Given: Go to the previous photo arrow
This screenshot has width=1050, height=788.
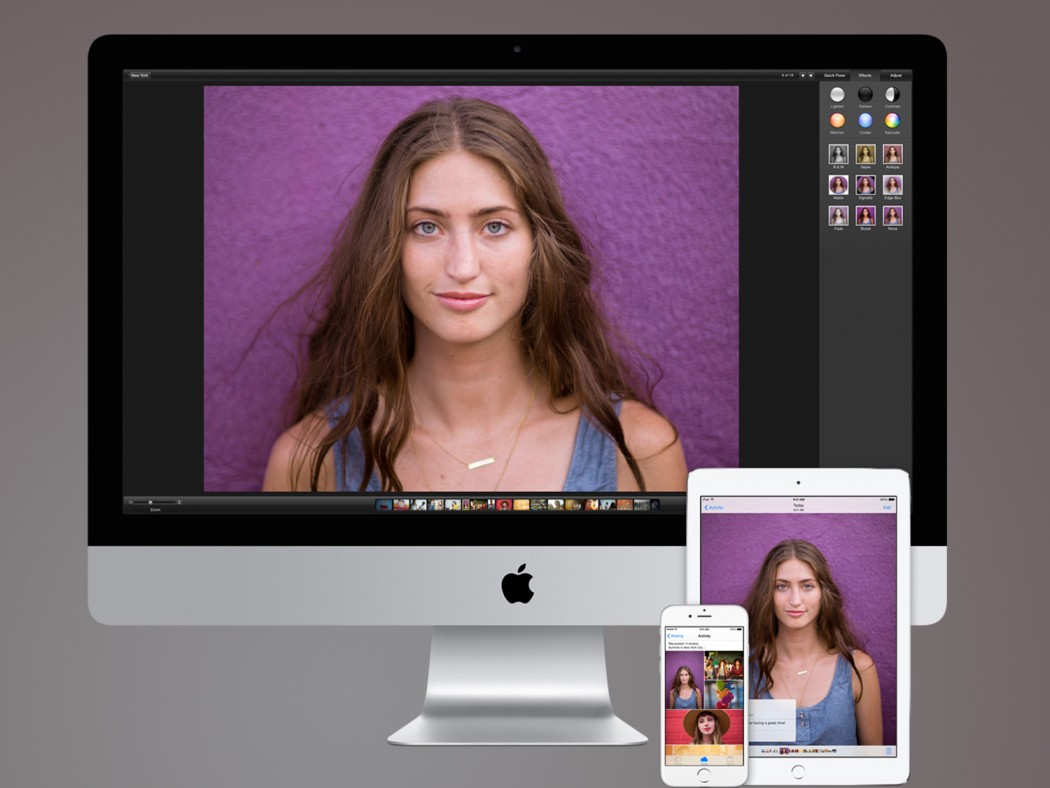Looking at the screenshot, I should (x=802, y=75).
